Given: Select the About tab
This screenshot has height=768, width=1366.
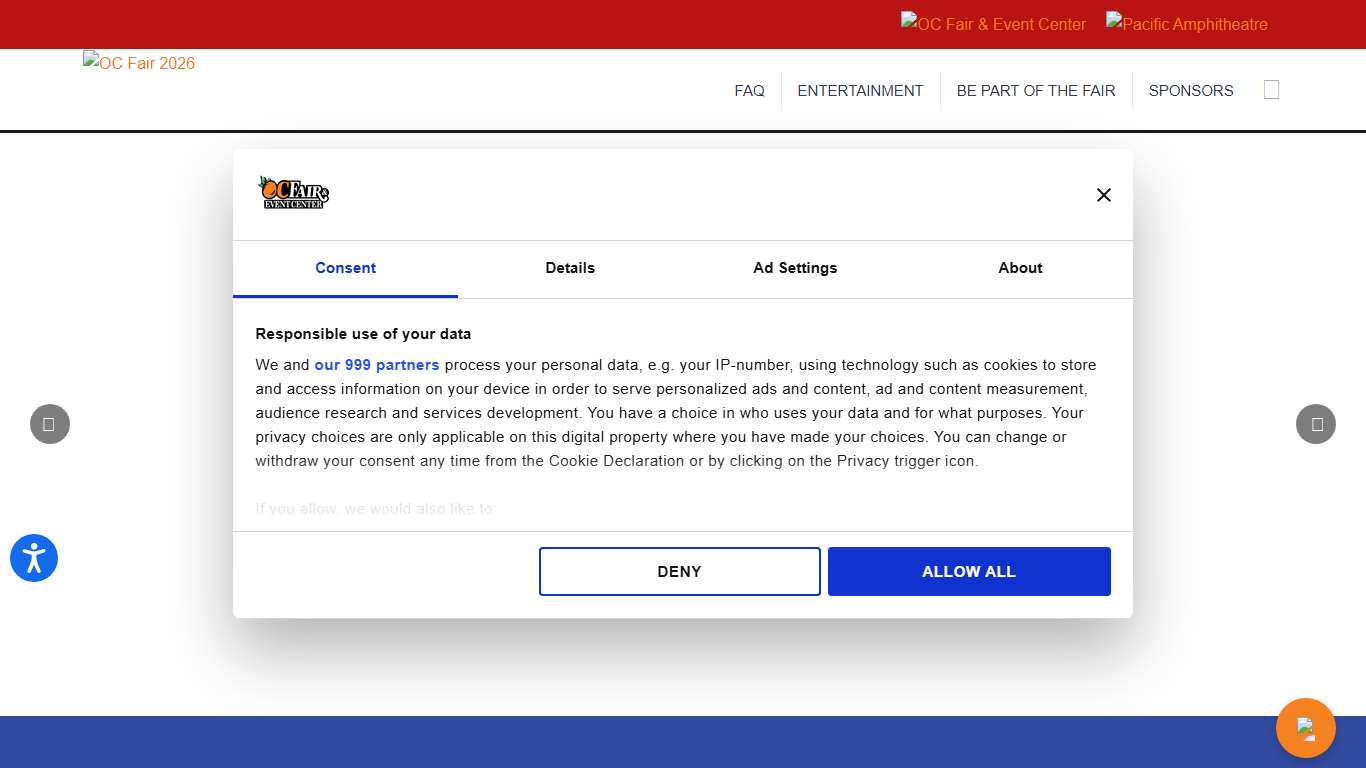Looking at the screenshot, I should [x=1020, y=268].
